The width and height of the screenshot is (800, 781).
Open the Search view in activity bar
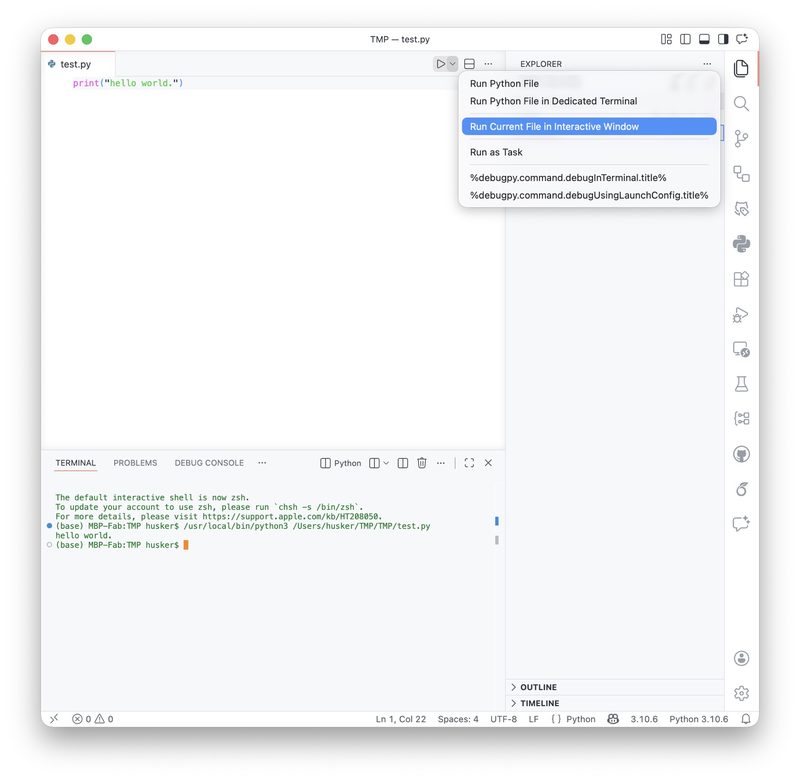[741, 104]
